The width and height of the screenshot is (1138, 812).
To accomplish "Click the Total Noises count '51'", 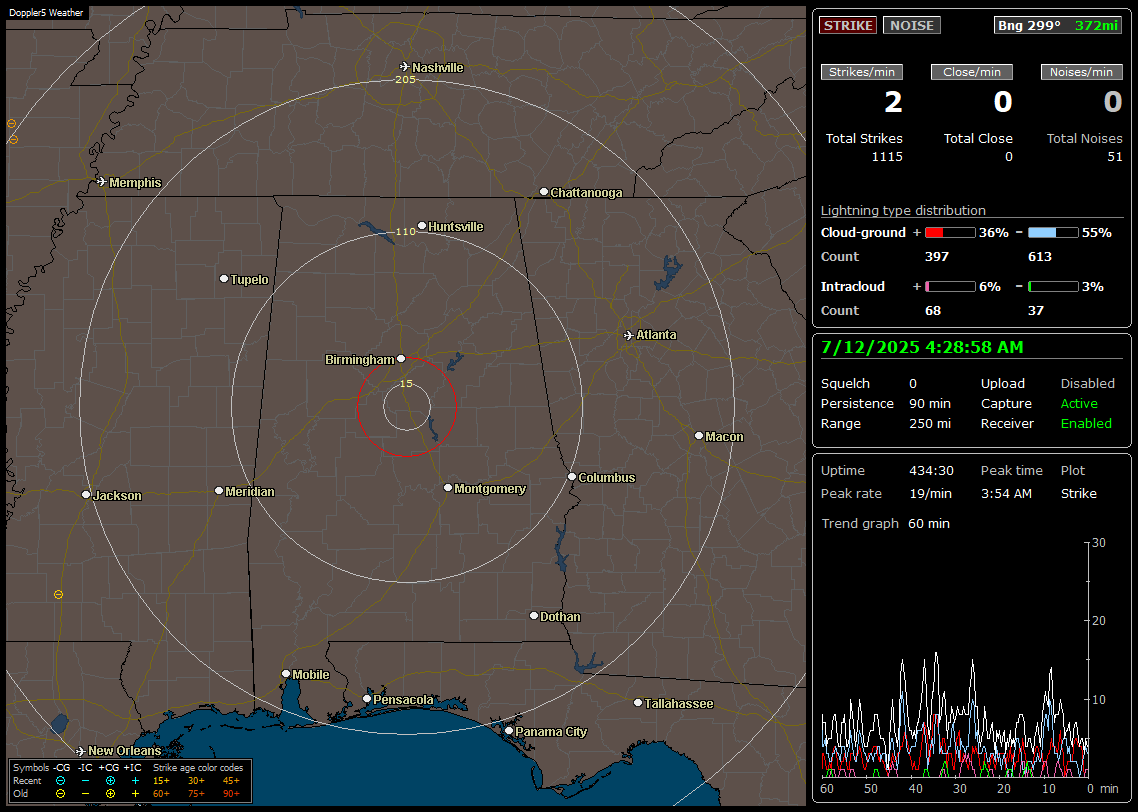I will click(x=1114, y=156).
